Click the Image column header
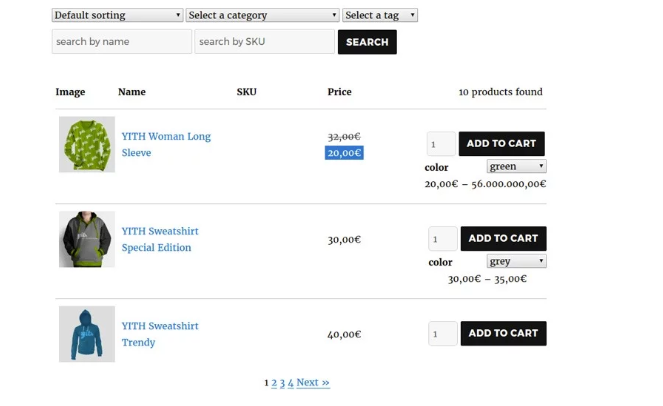The image size is (663, 406). 70,92
